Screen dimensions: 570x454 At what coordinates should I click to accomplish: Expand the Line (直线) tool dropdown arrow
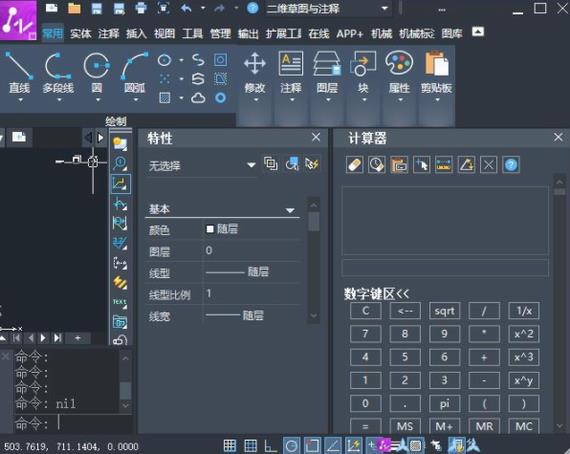click(20, 100)
